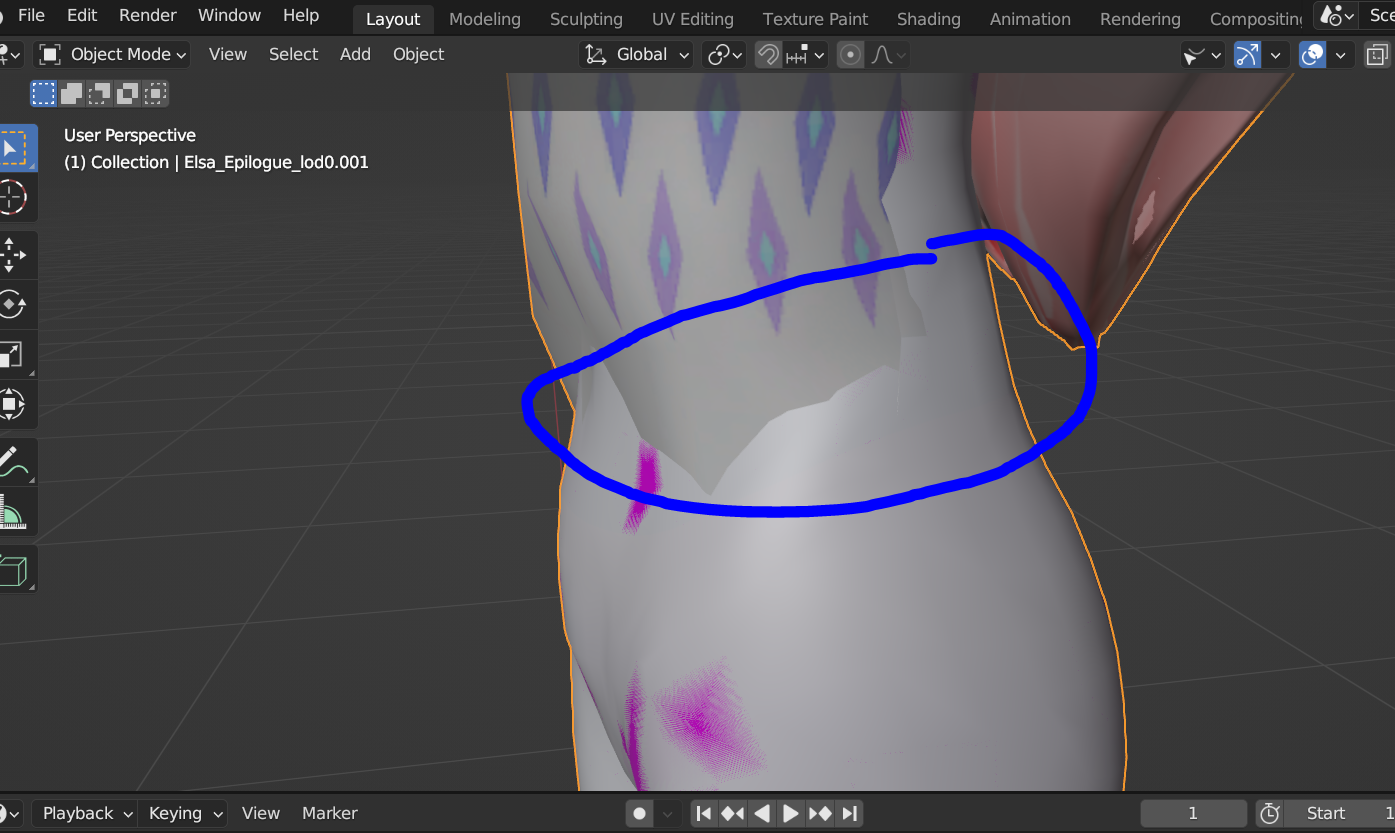Switch to the Shading workspace tab
The width and height of the screenshot is (1395, 833).
[x=928, y=19]
